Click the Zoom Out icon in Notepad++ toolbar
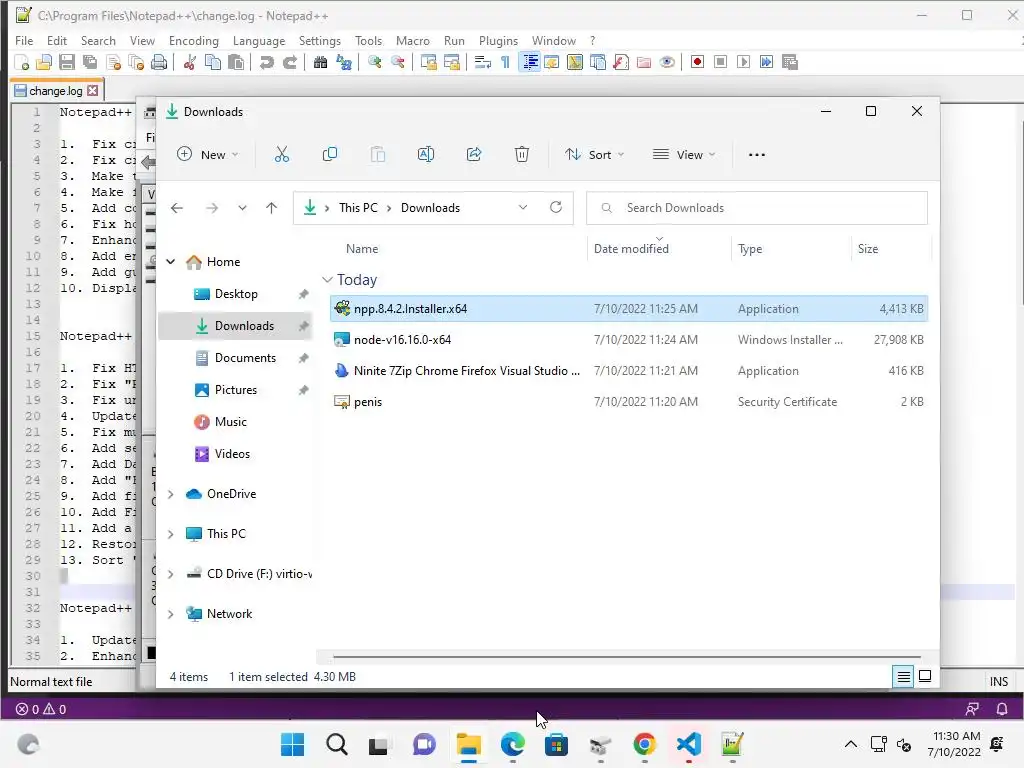Image resolution: width=1024 pixels, height=768 pixels. click(398, 62)
